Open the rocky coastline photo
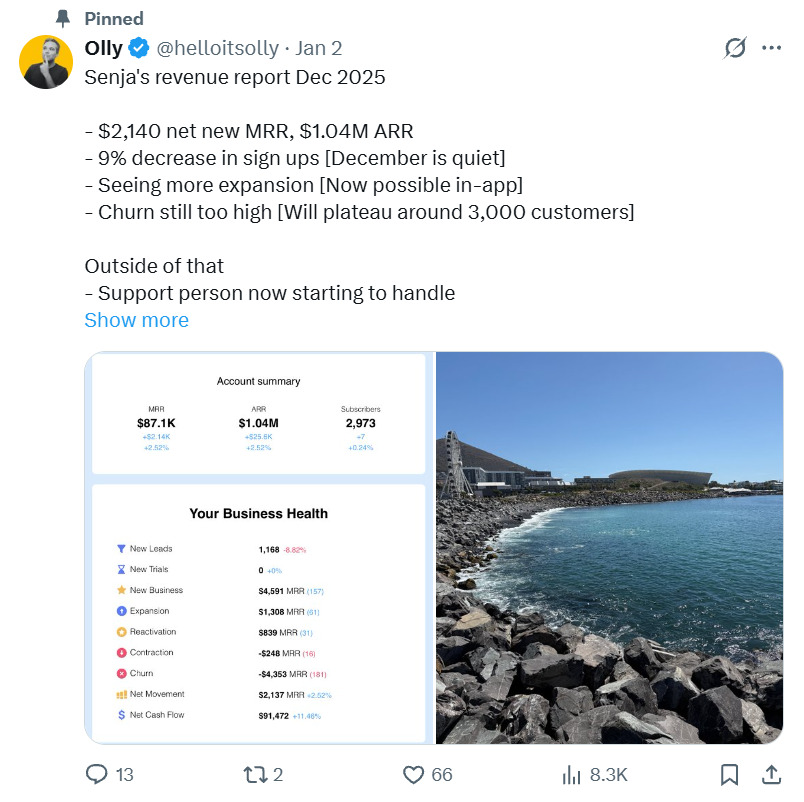Image resolution: width=804 pixels, height=802 pixels. (609, 548)
